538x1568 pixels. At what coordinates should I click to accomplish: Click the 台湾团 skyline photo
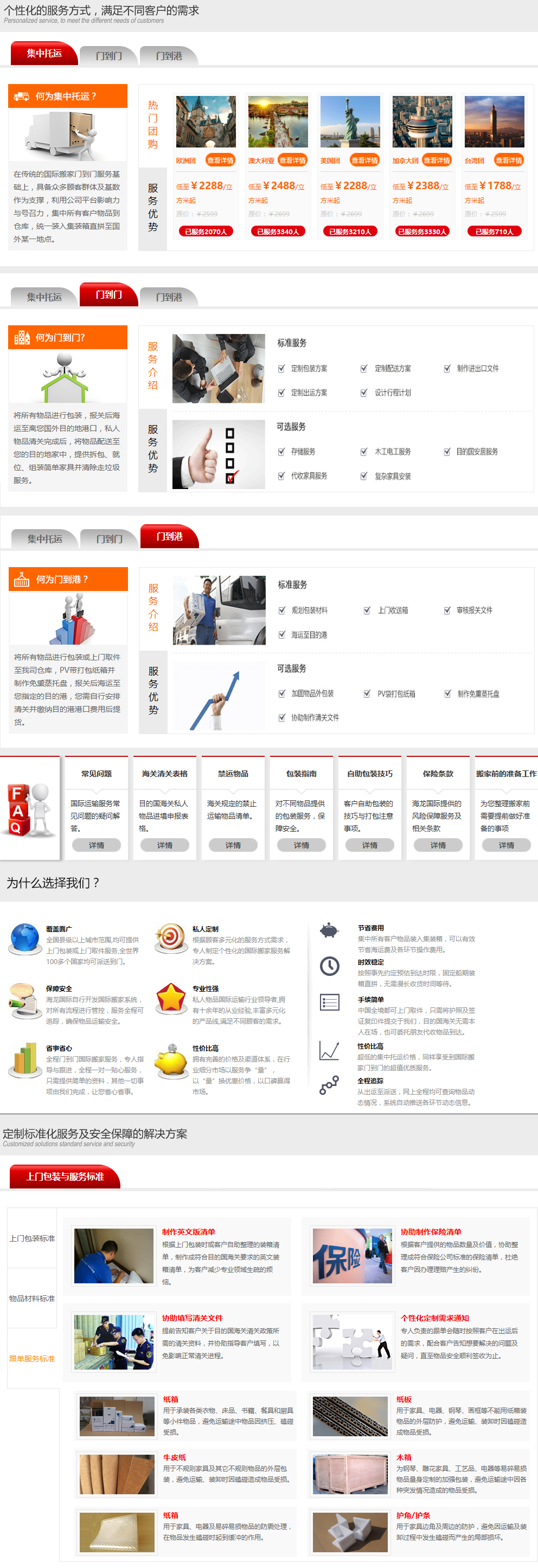[x=494, y=122]
